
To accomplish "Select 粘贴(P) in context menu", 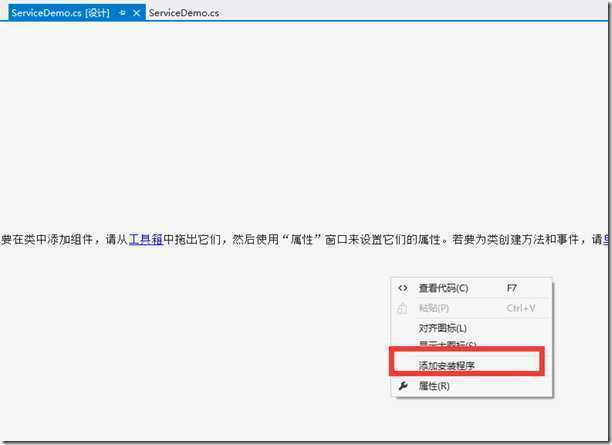I will click(x=471, y=308).
